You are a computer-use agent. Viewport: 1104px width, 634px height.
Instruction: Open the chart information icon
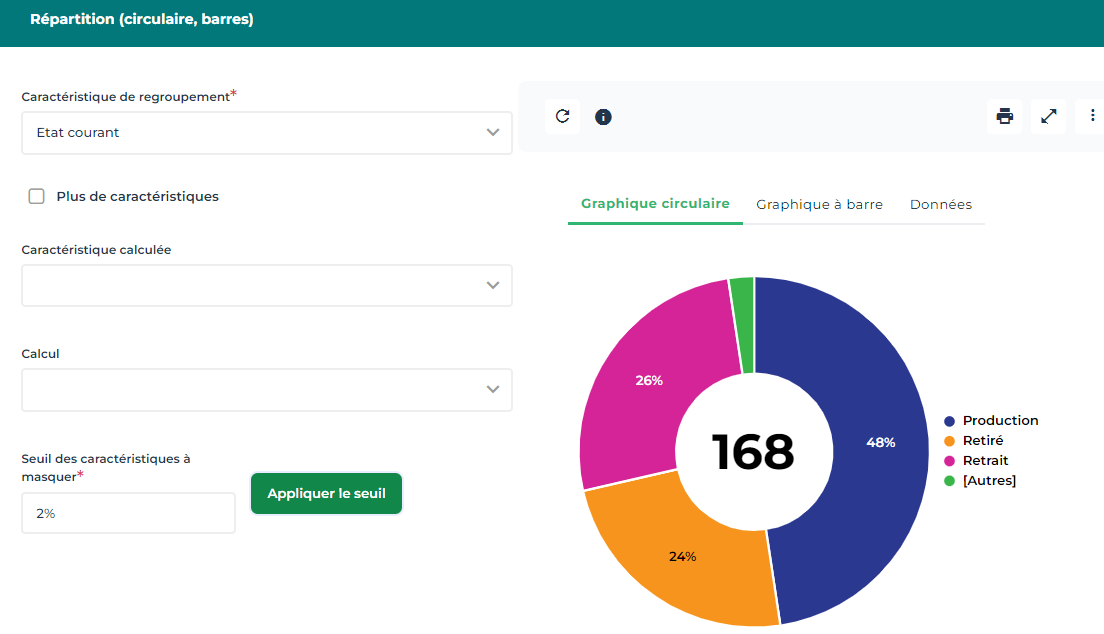click(603, 117)
